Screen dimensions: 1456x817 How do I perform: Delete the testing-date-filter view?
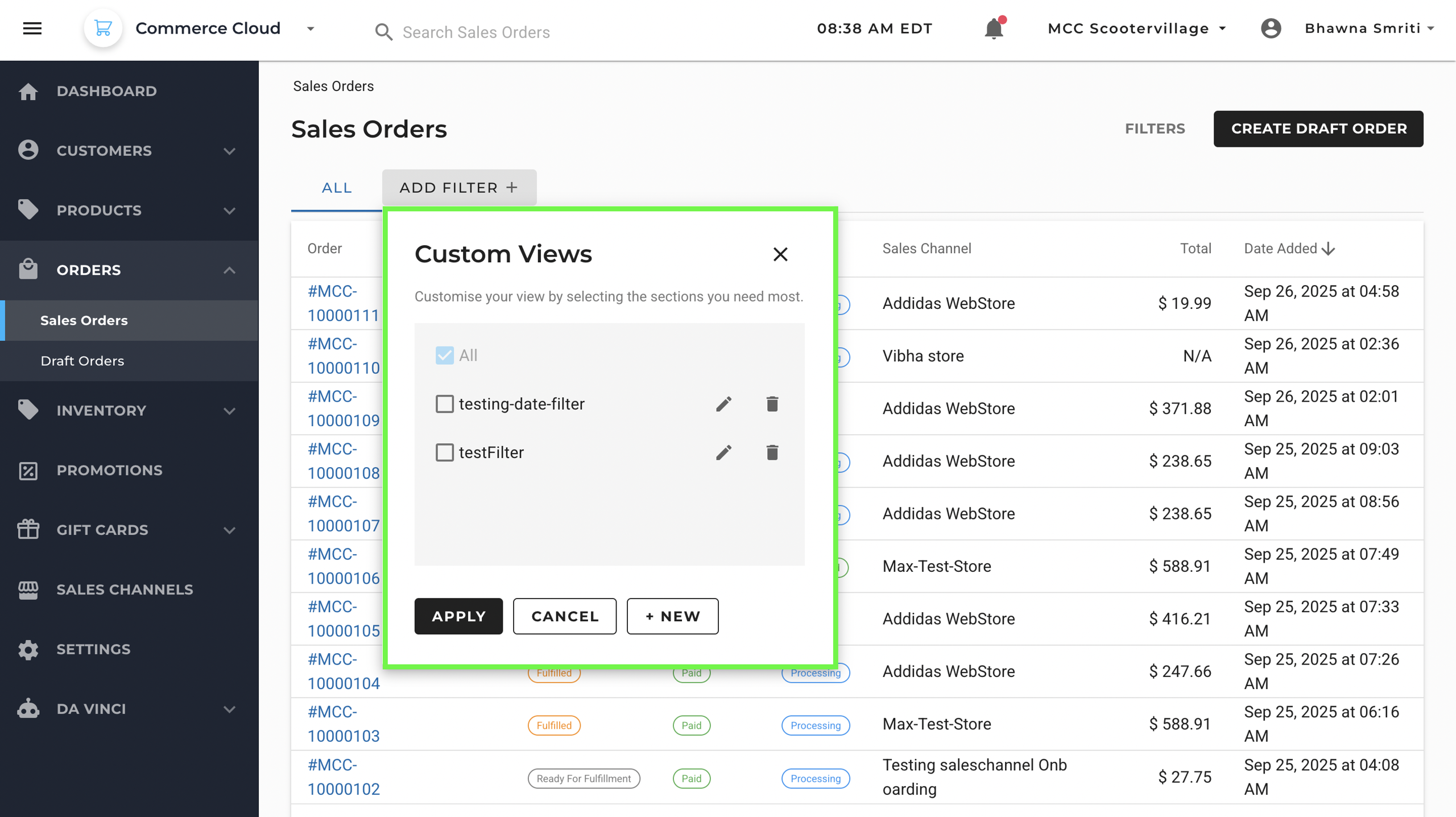(772, 404)
